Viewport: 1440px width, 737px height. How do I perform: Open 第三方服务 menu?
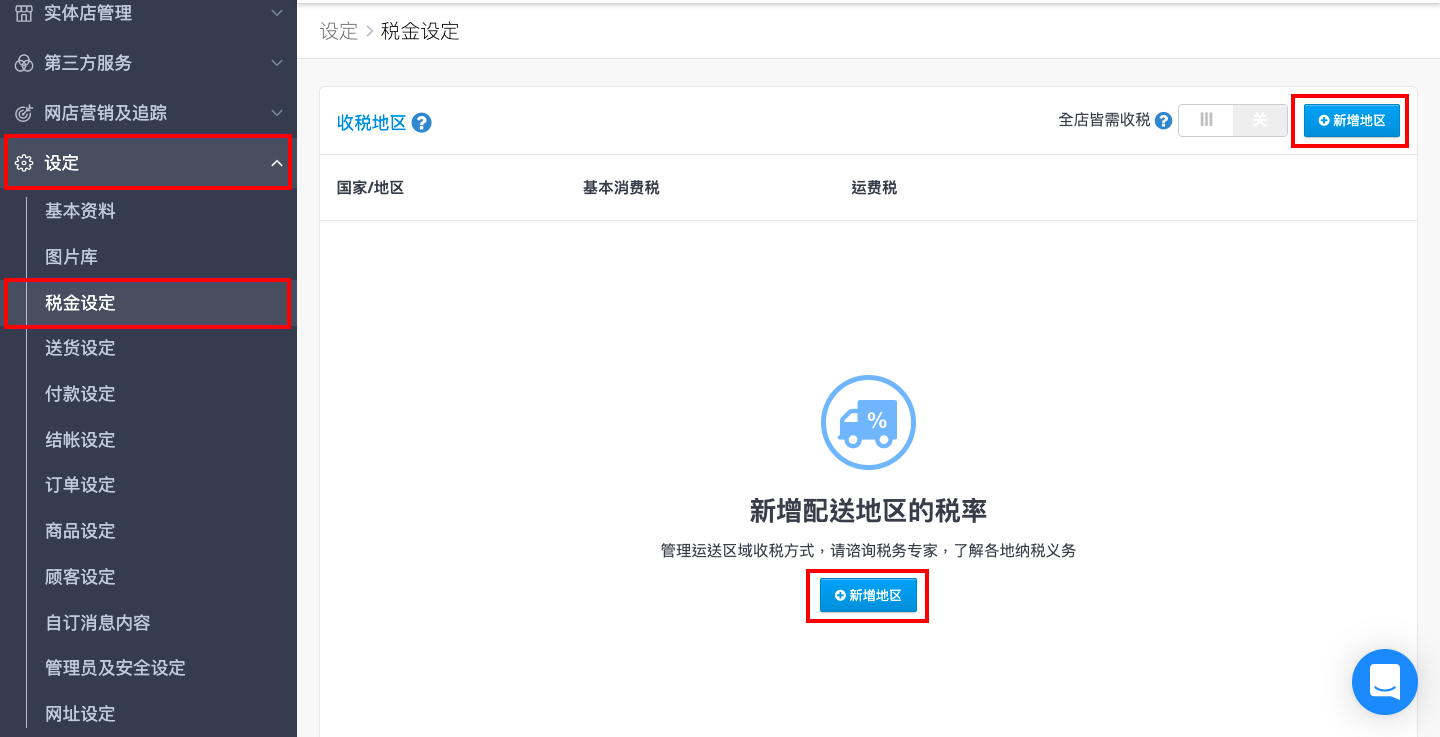click(x=148, y=63)
